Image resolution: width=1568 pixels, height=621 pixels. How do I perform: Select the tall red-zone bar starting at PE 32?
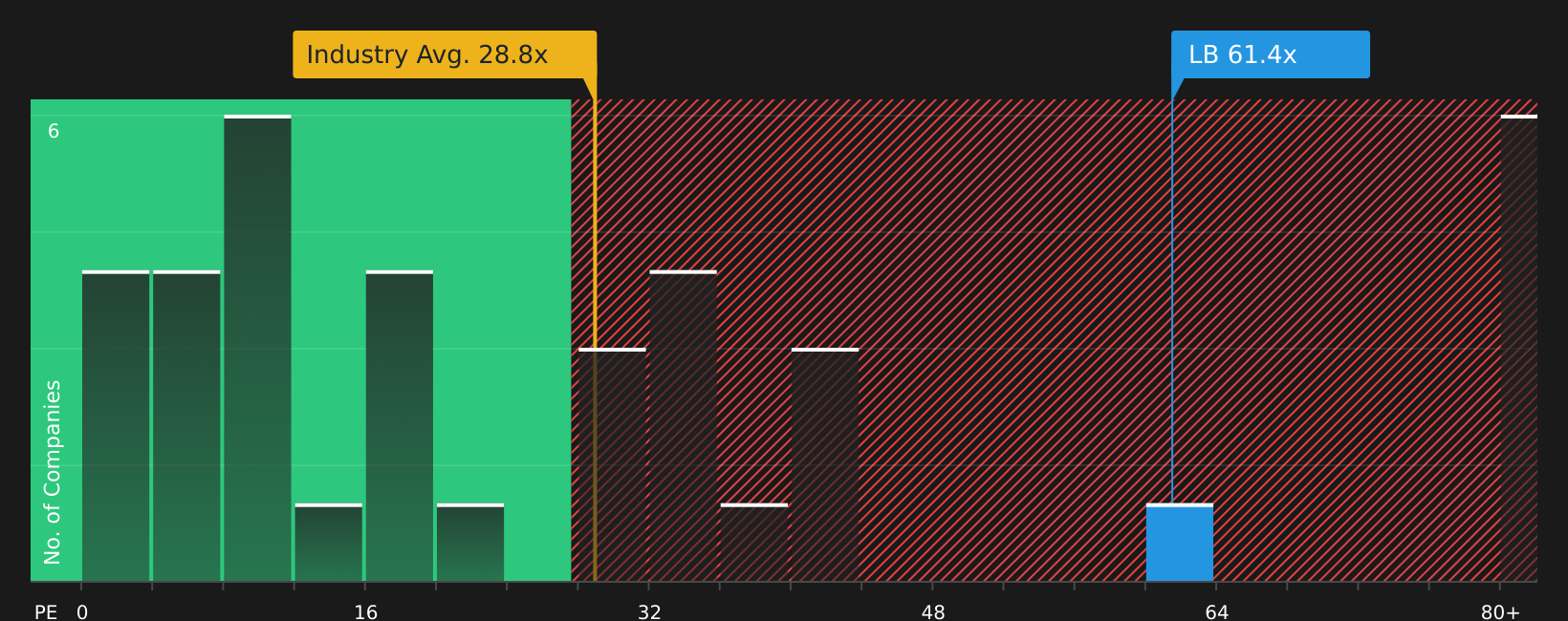coord(683,426)
